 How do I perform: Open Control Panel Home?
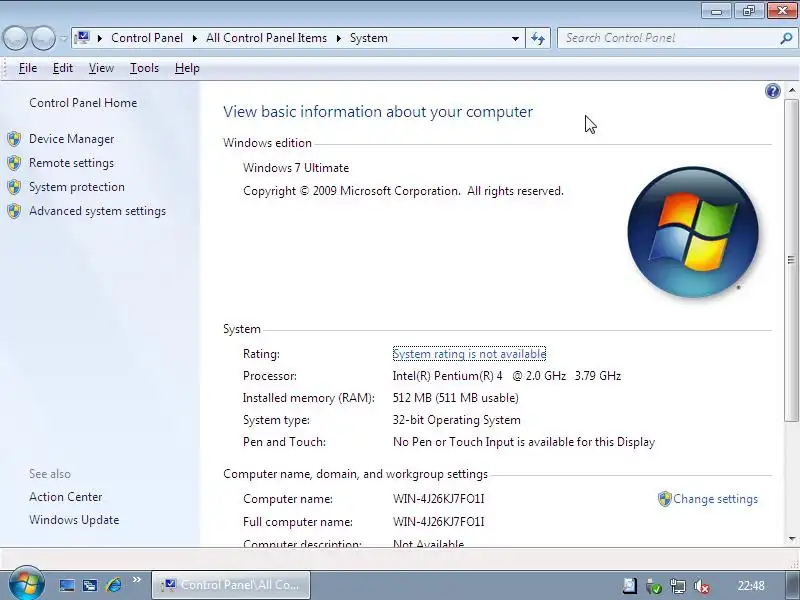[x=83, y=103]
